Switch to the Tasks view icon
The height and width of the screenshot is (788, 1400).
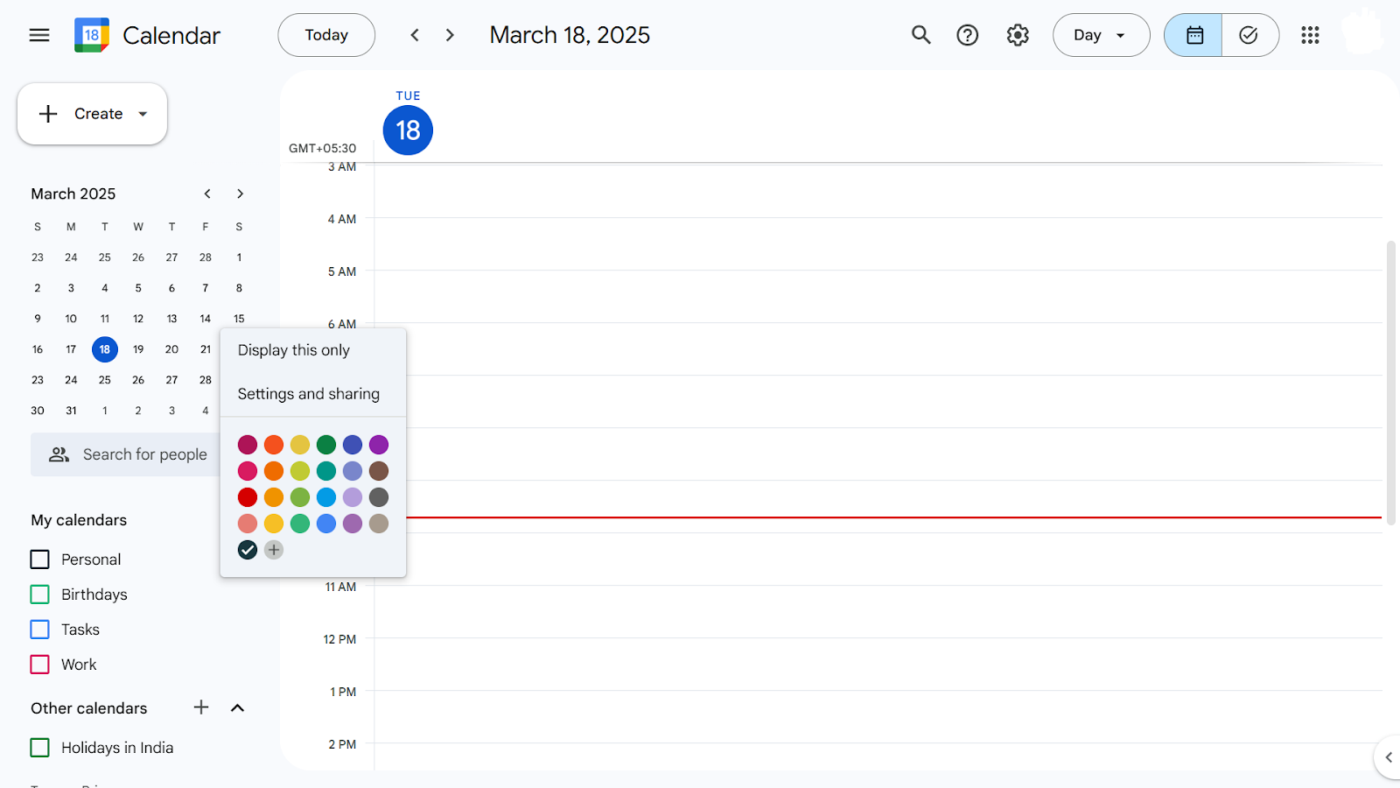tap(1249, 35)
